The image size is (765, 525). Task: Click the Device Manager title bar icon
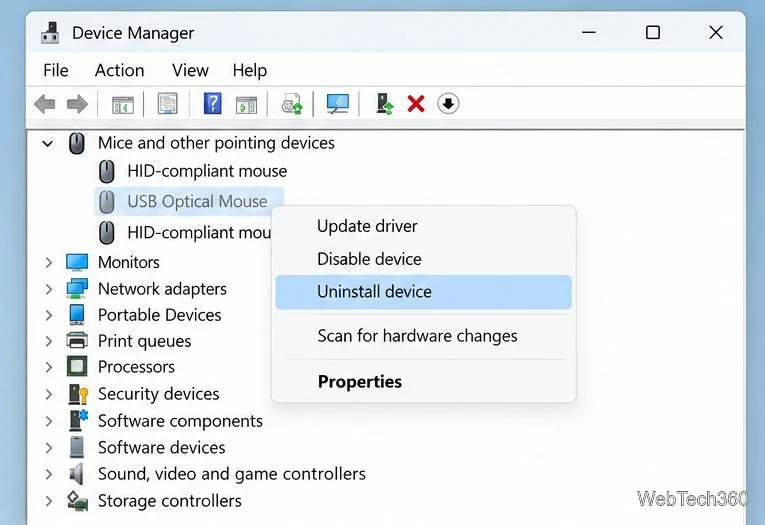pos(50,33)
